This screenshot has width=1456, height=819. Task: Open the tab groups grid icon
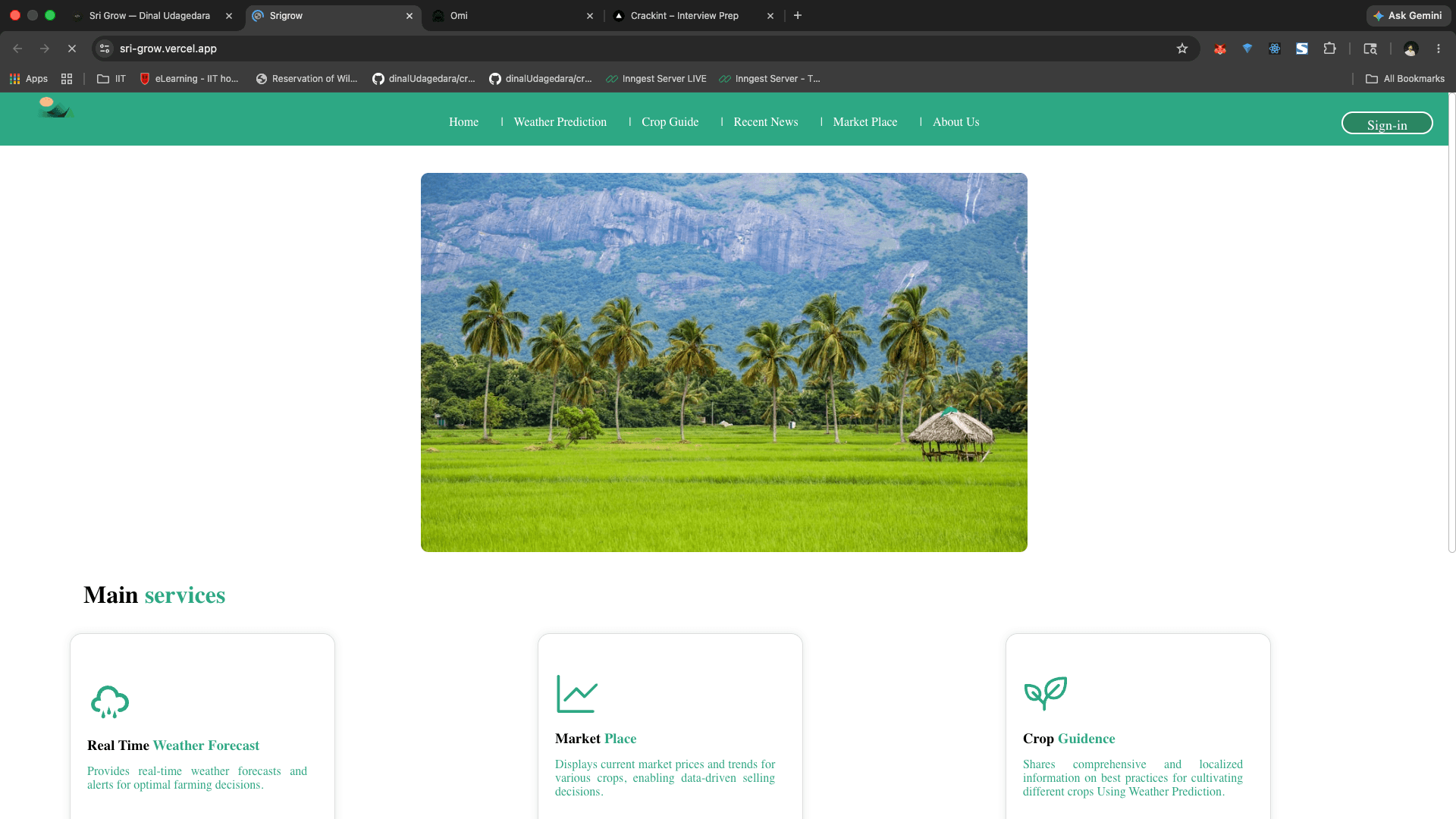pos(67,79)
